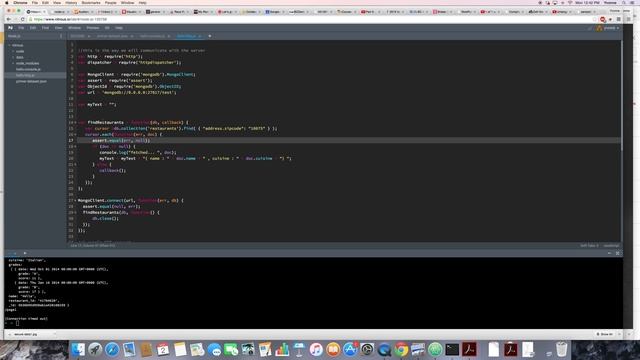Image resolution: width=640 pixels, height=360 pixels.
Task: Click the code editor vertical scrollbar
Action: click(x=621, y=96)
